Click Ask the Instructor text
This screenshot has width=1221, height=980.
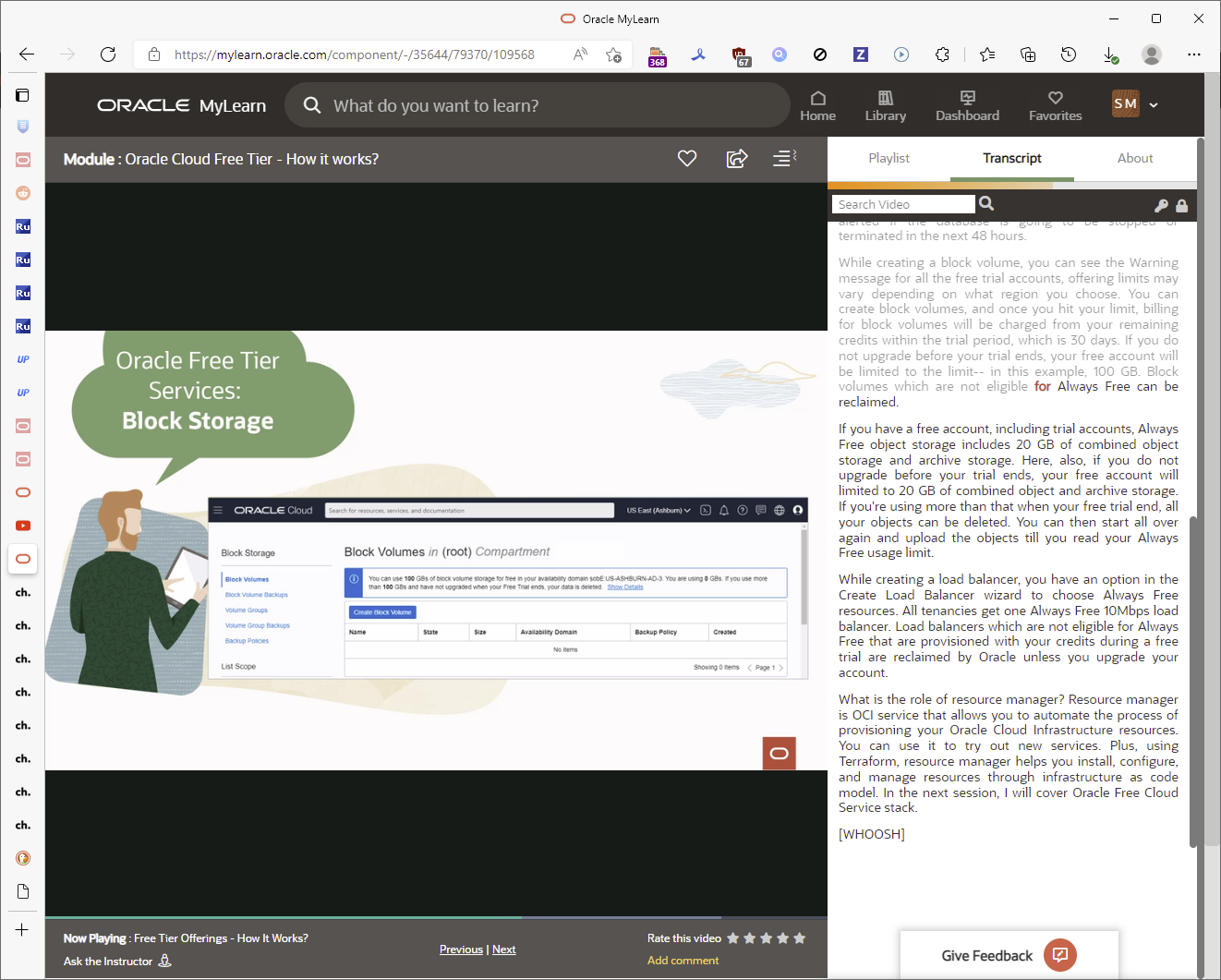click(108, 962)
